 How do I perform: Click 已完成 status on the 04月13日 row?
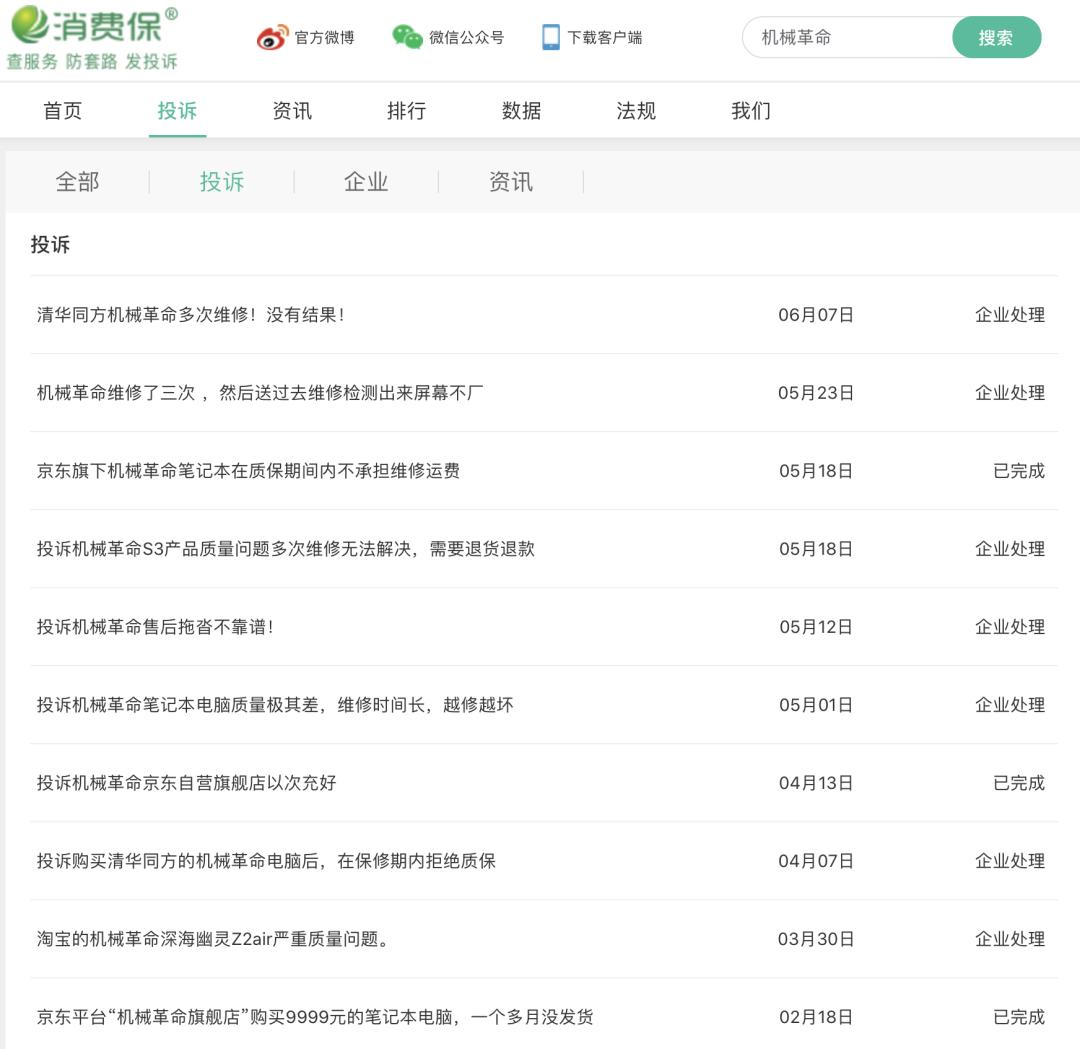(1019, 782)
